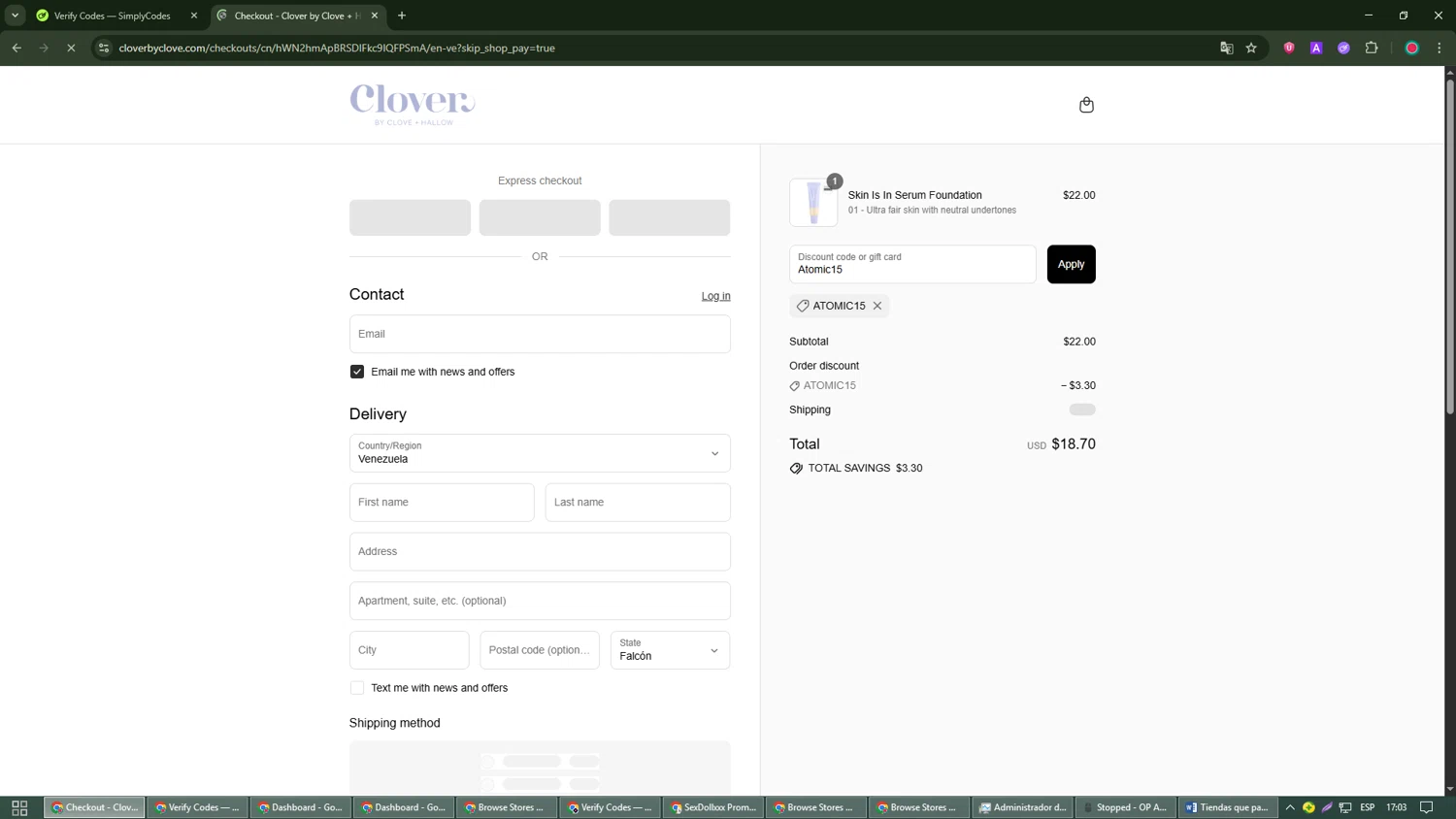1456x819 pixels.
Task: Click the discount code field containing Atomic15
Action: click(912, 264)
